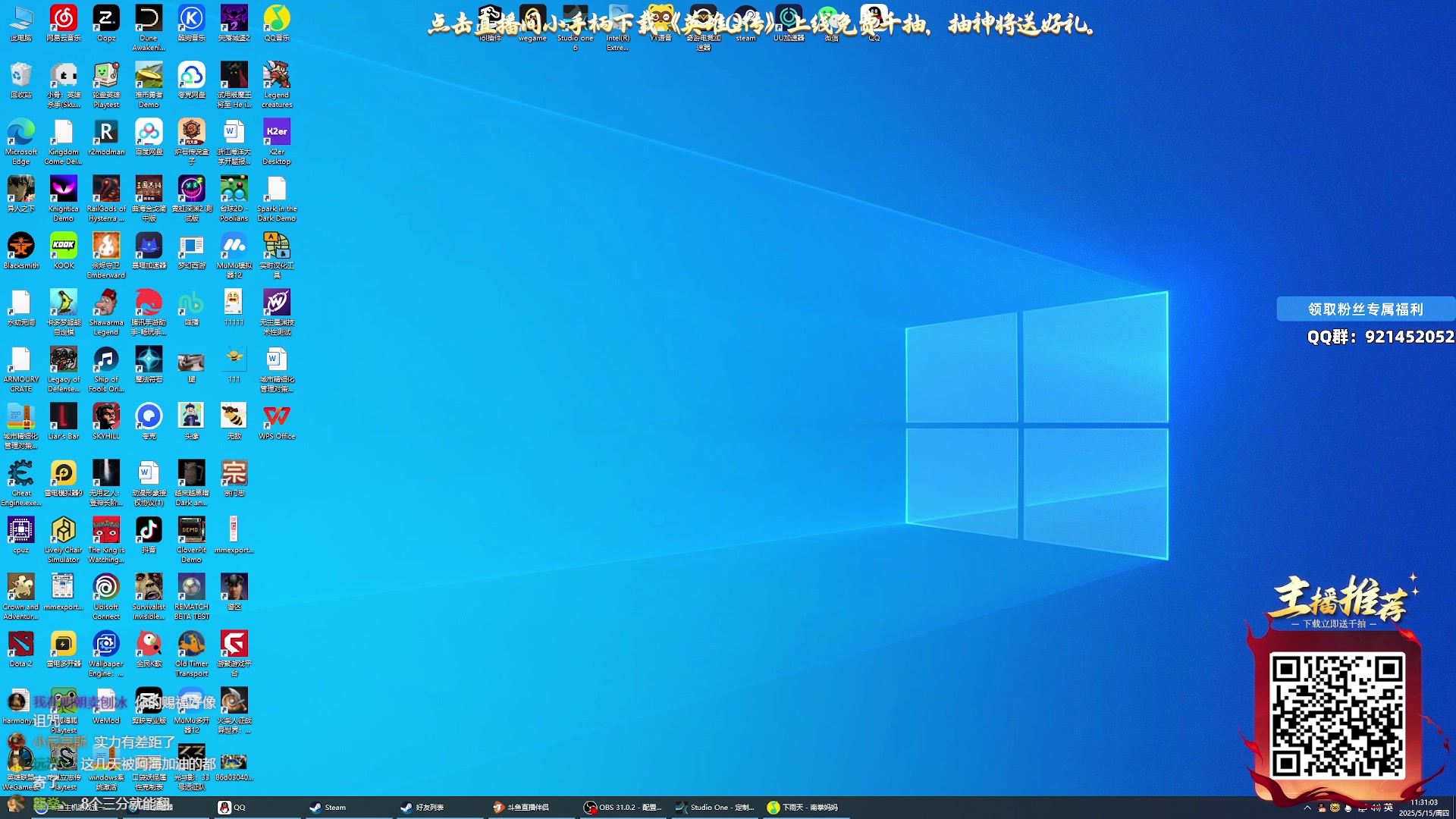Open CloverPit Demo shortcut
The image size is (1456, 819).
tap(191, 540)
